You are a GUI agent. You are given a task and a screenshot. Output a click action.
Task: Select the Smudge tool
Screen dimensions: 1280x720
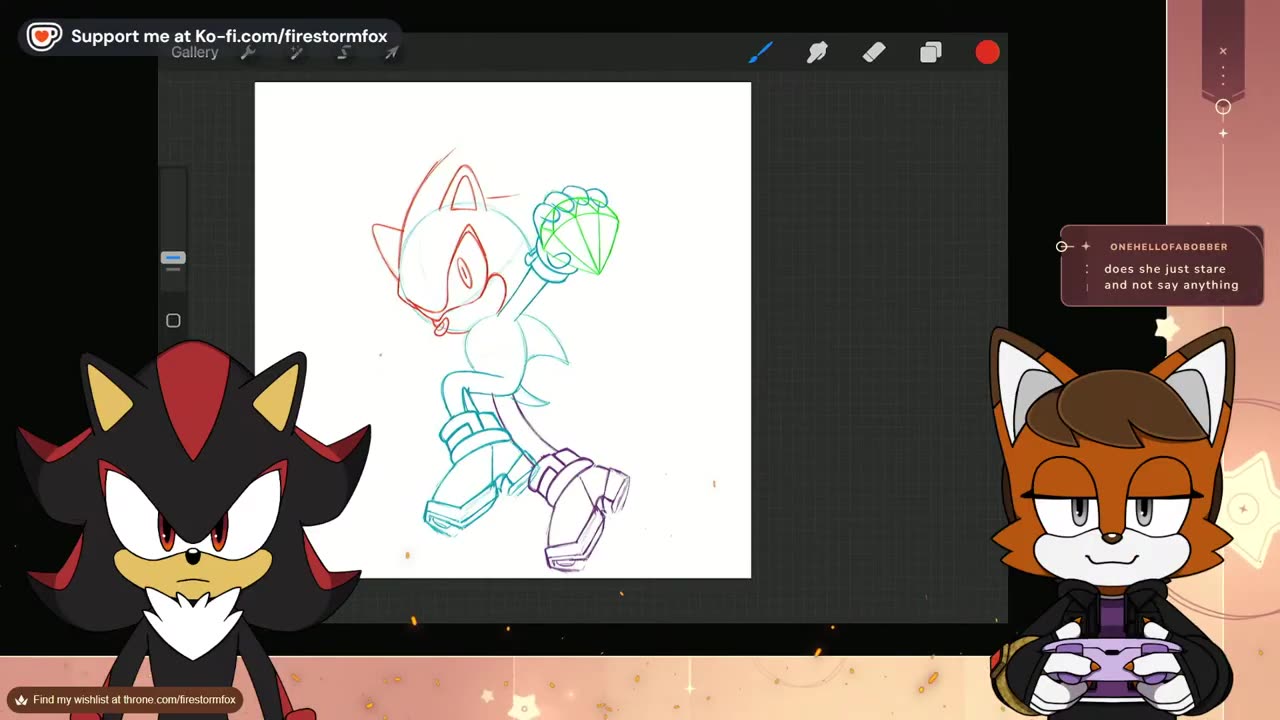(817, 52)
